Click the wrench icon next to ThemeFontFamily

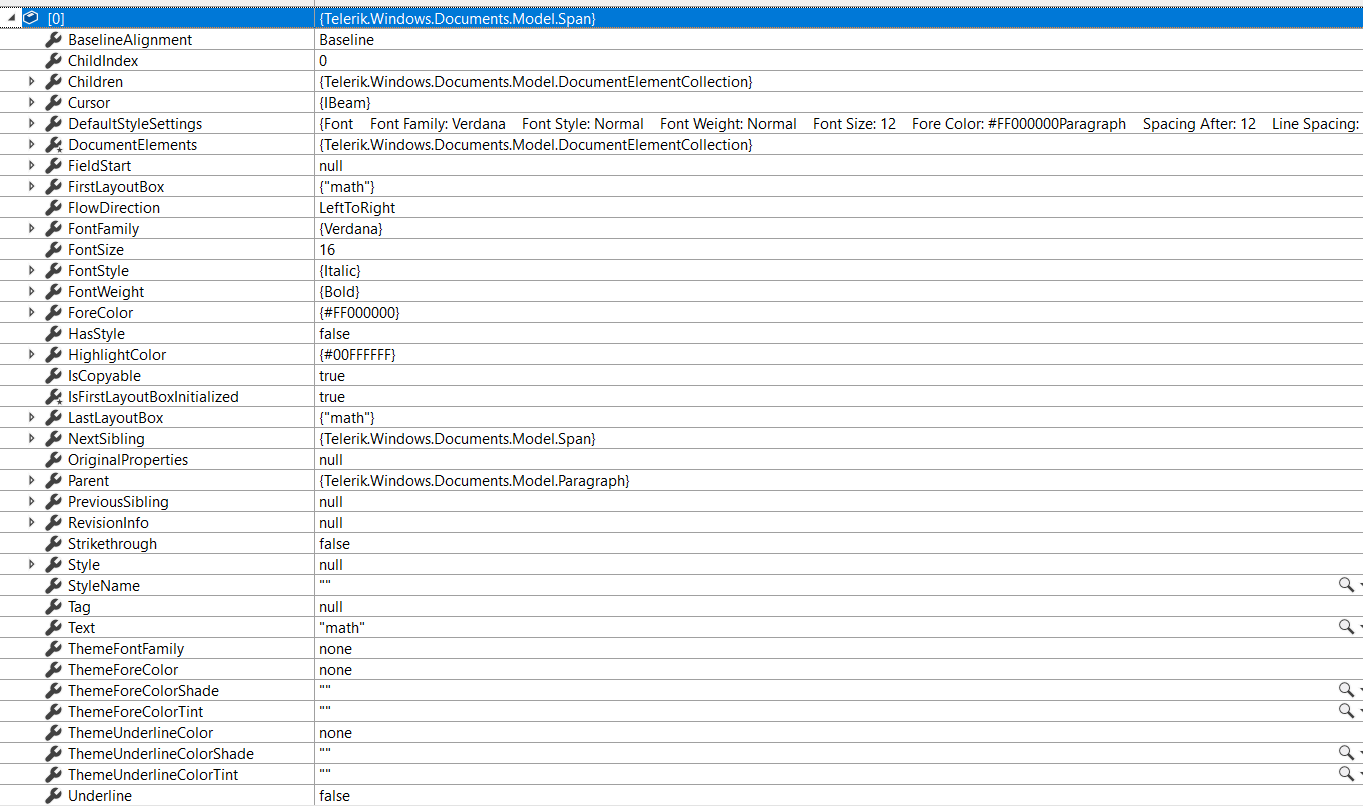54,649
